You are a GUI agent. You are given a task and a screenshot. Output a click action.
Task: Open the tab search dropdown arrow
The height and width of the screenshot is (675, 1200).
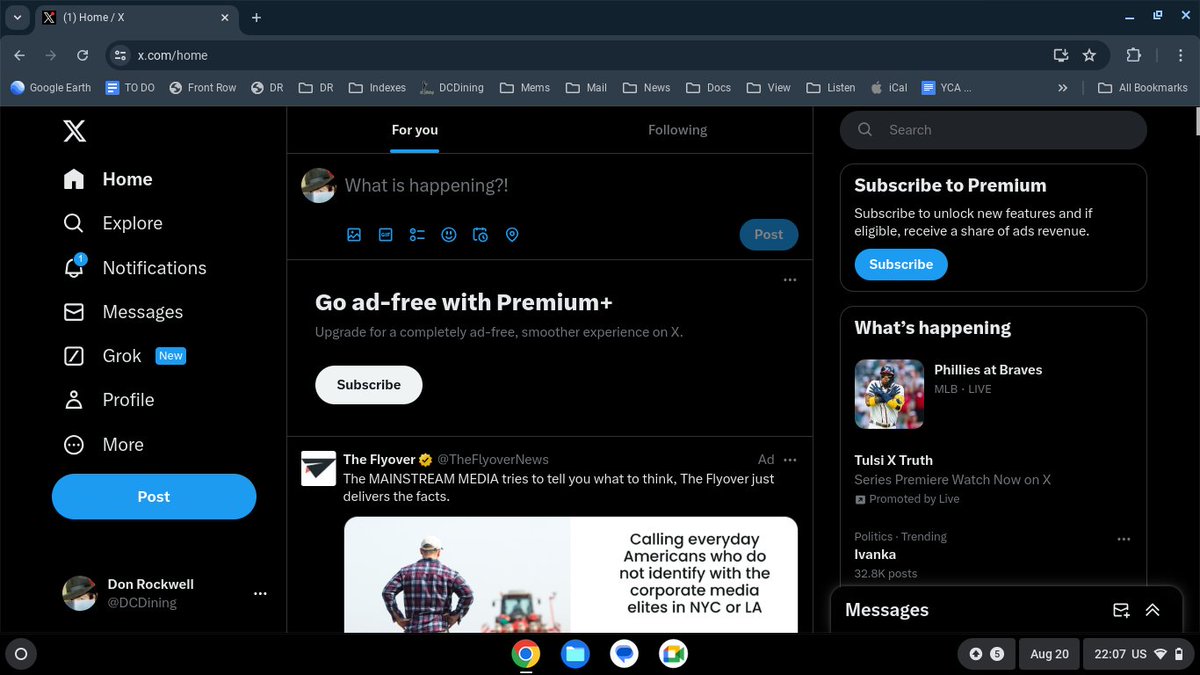[x=17, y=17]
